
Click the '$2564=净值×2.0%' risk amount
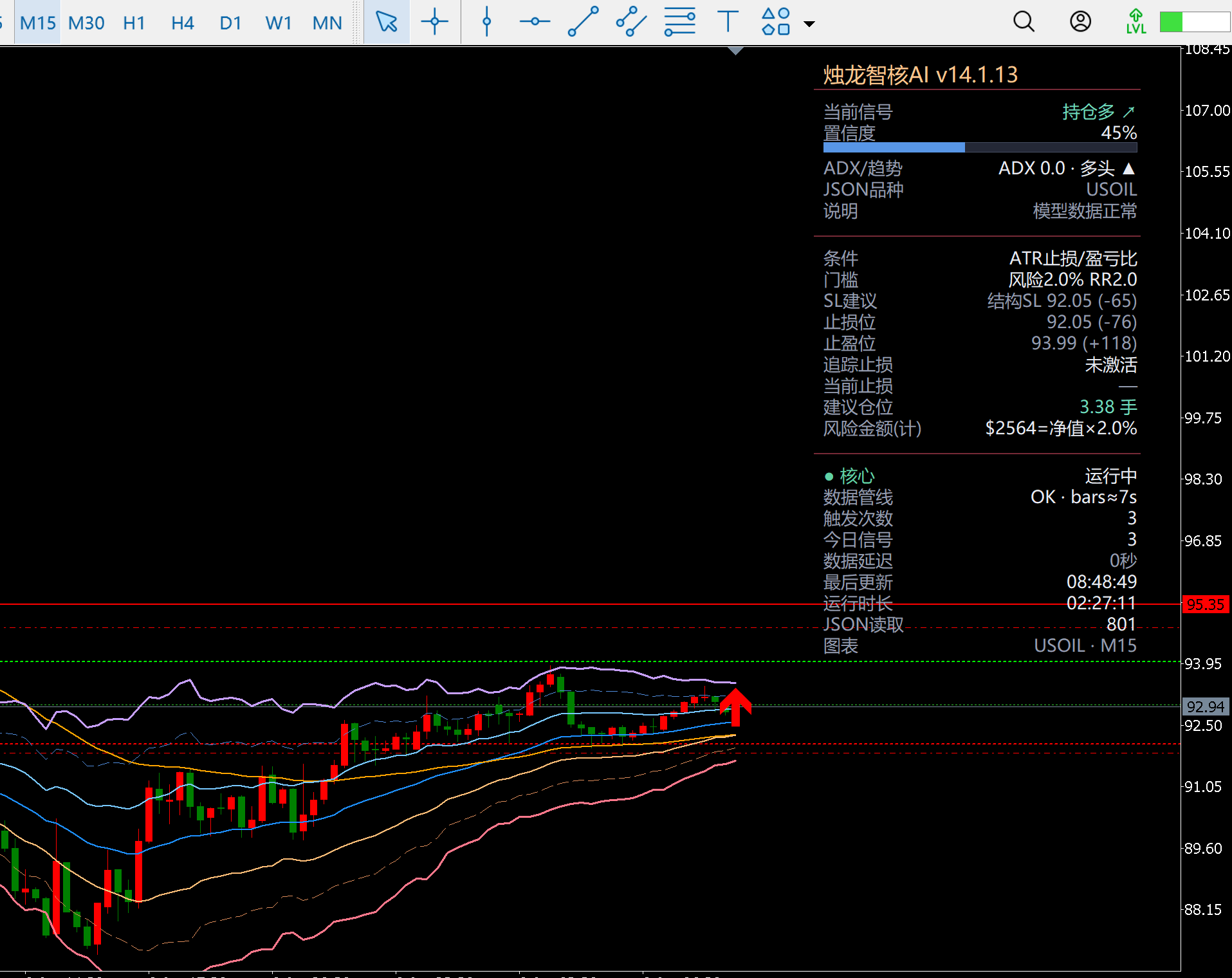pos(1061,429)
